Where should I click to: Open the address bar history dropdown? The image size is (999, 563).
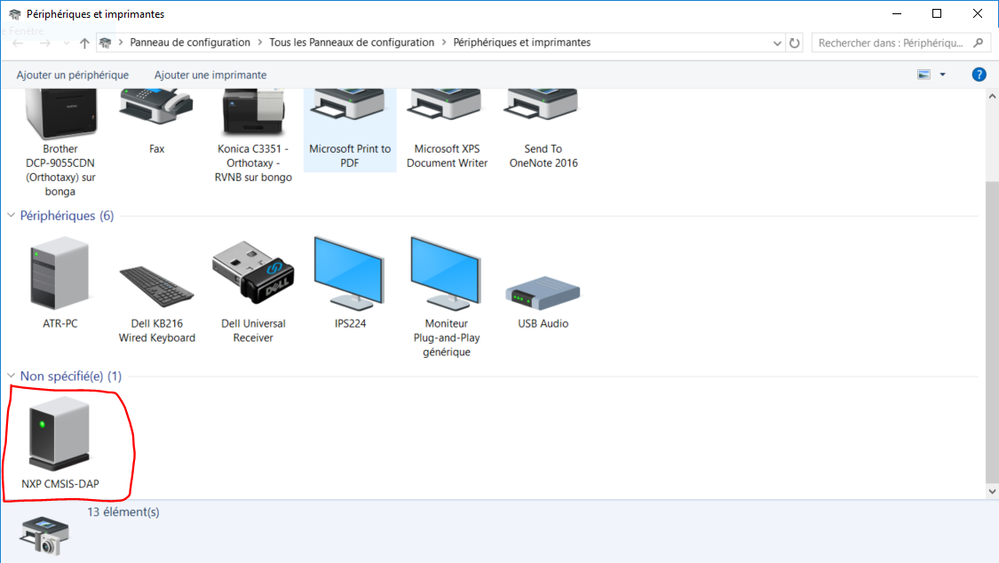[x=777, y=43]
